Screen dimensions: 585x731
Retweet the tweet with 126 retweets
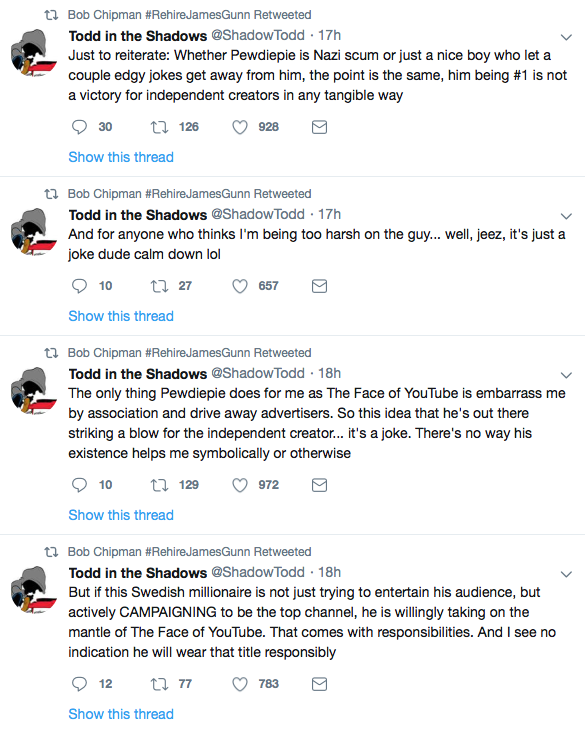[x=159, y=127]
